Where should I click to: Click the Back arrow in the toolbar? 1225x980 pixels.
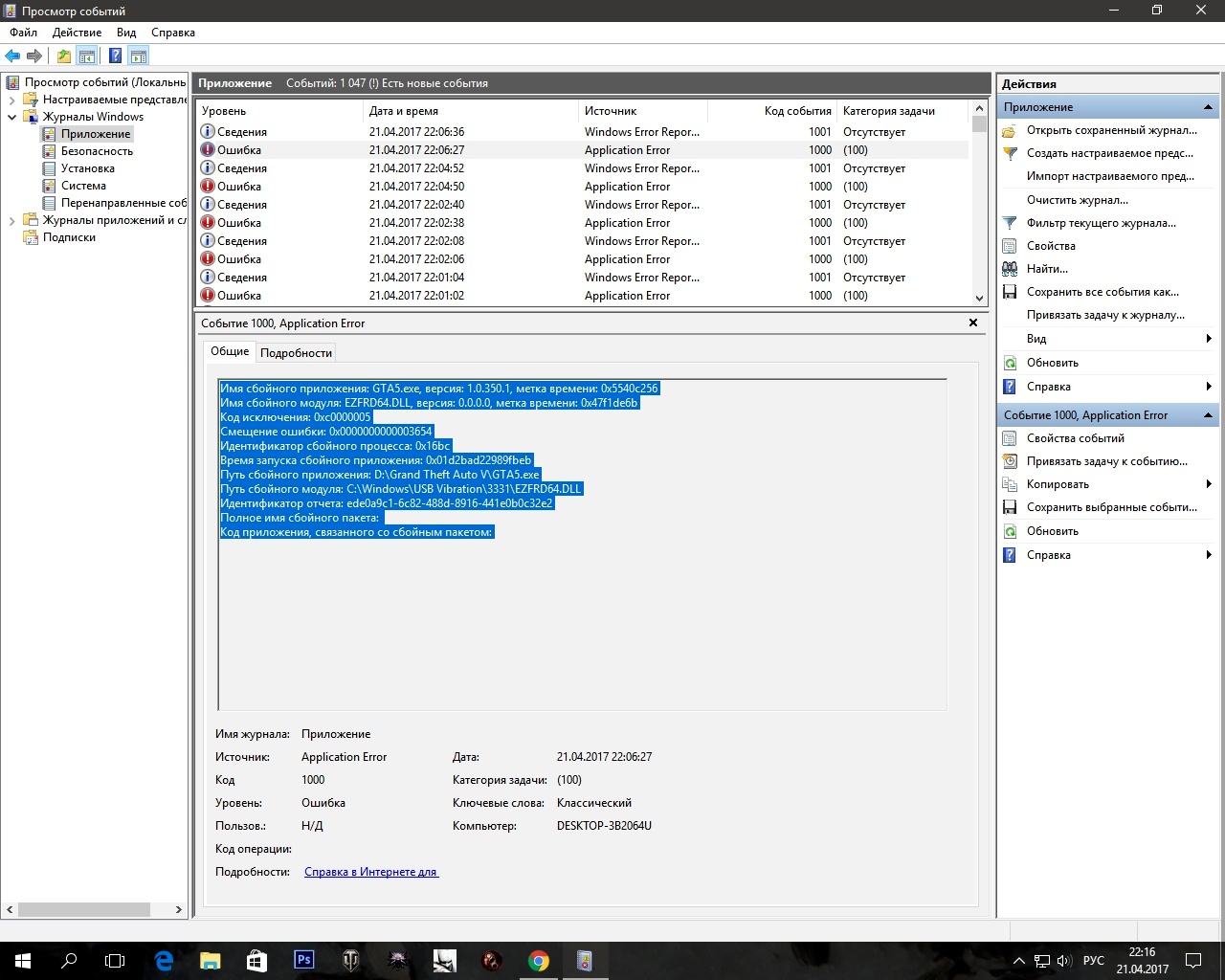point(12,56)
